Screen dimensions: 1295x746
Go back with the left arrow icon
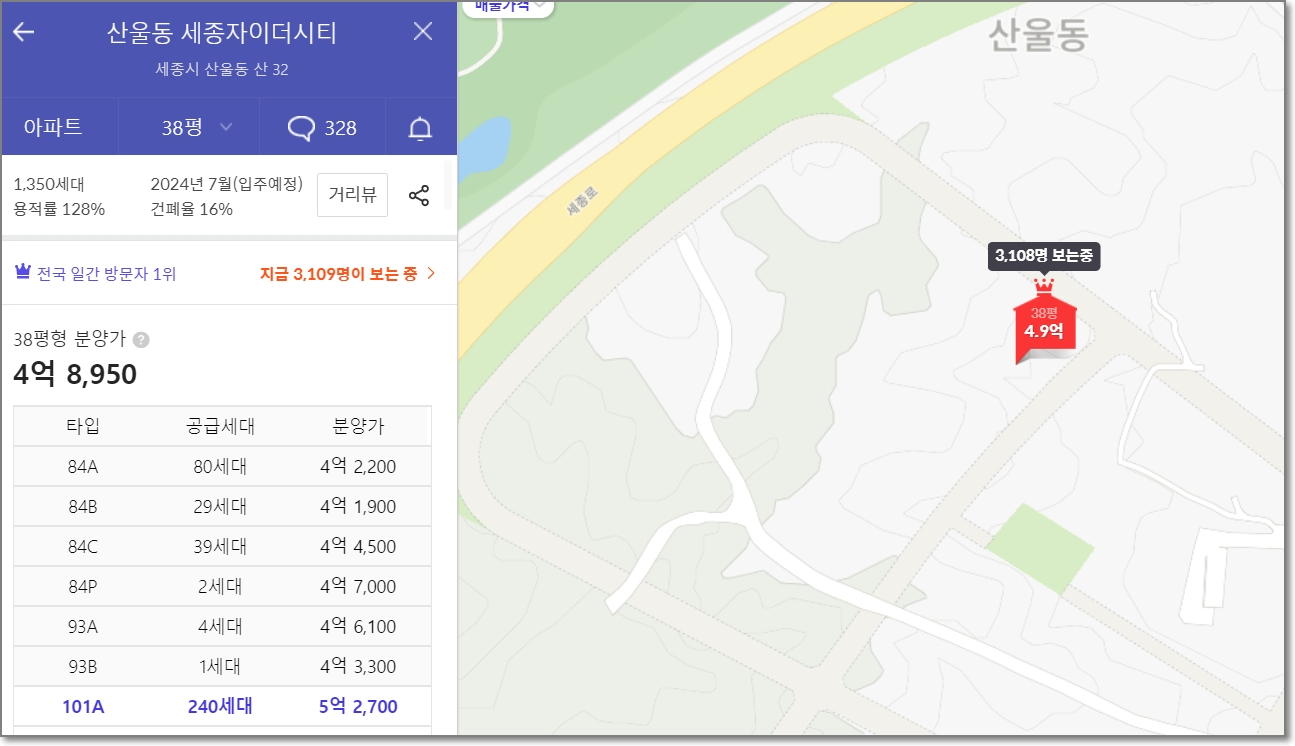pyautogui.click(x=23, y=32)
